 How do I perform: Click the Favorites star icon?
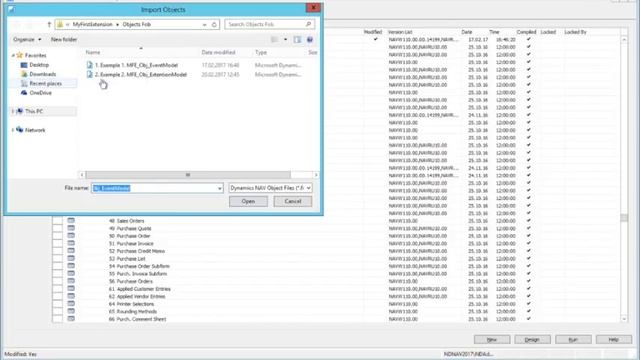pyautogui.click(x=20, y=55)
